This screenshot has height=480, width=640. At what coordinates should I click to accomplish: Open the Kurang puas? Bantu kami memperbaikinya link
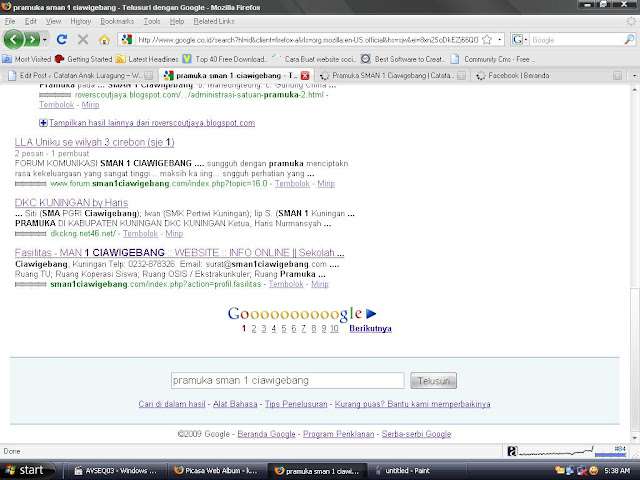coord(413,404)
